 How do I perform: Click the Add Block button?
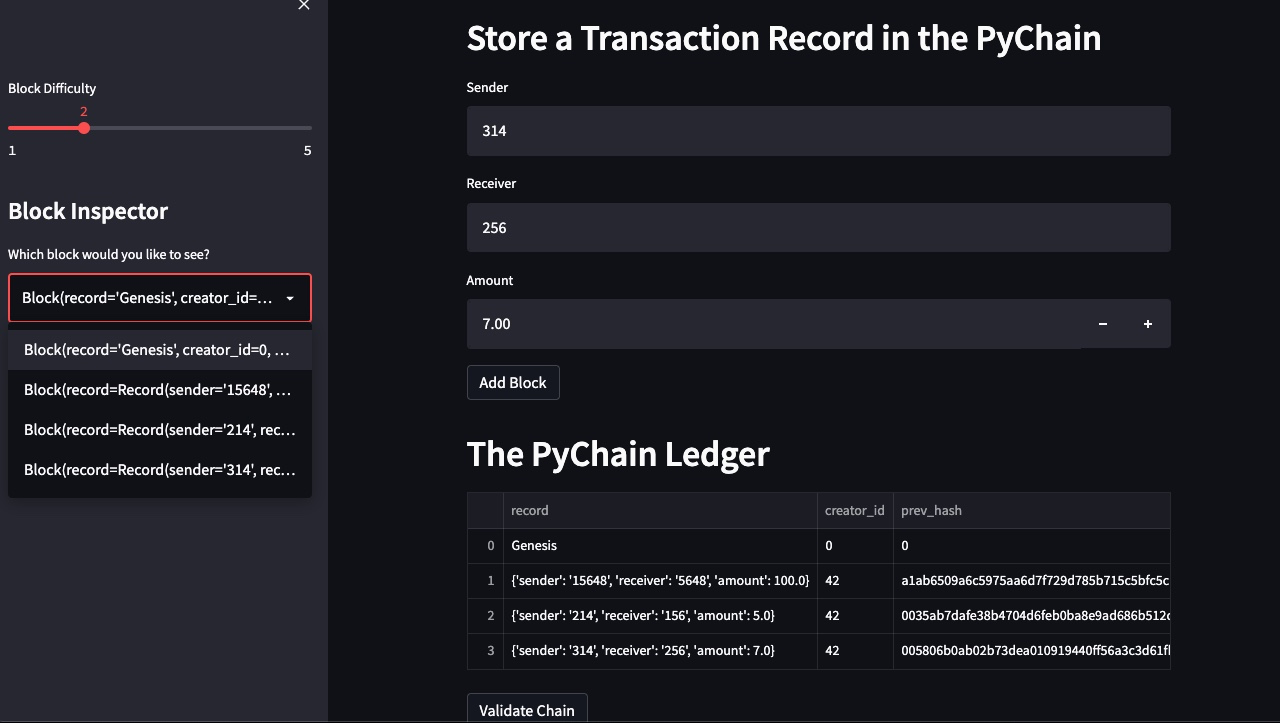tap(513, 382)
